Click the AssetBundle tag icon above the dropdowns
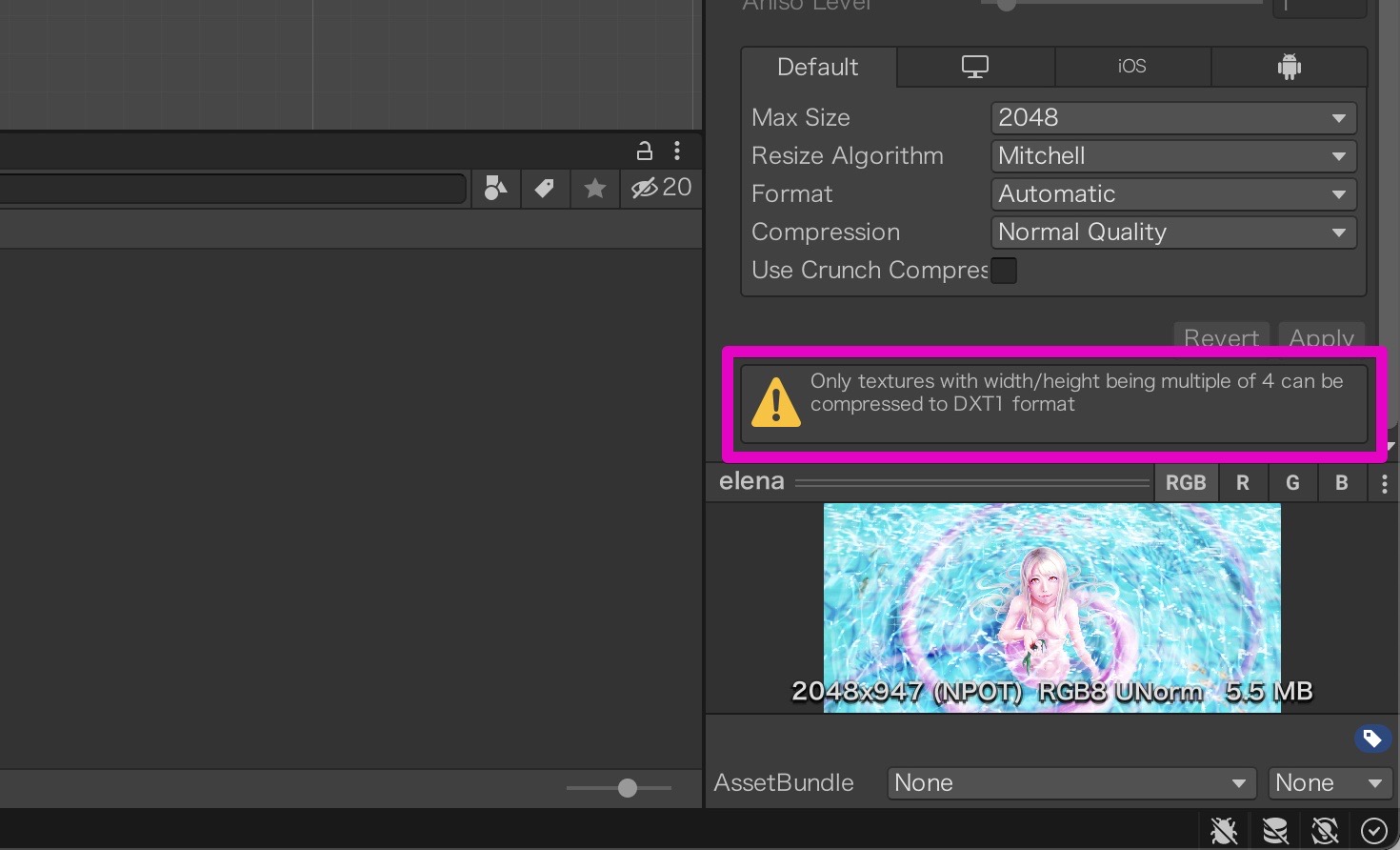Viewport: 1400px width, 850px height. click(x=1372, y=739)
